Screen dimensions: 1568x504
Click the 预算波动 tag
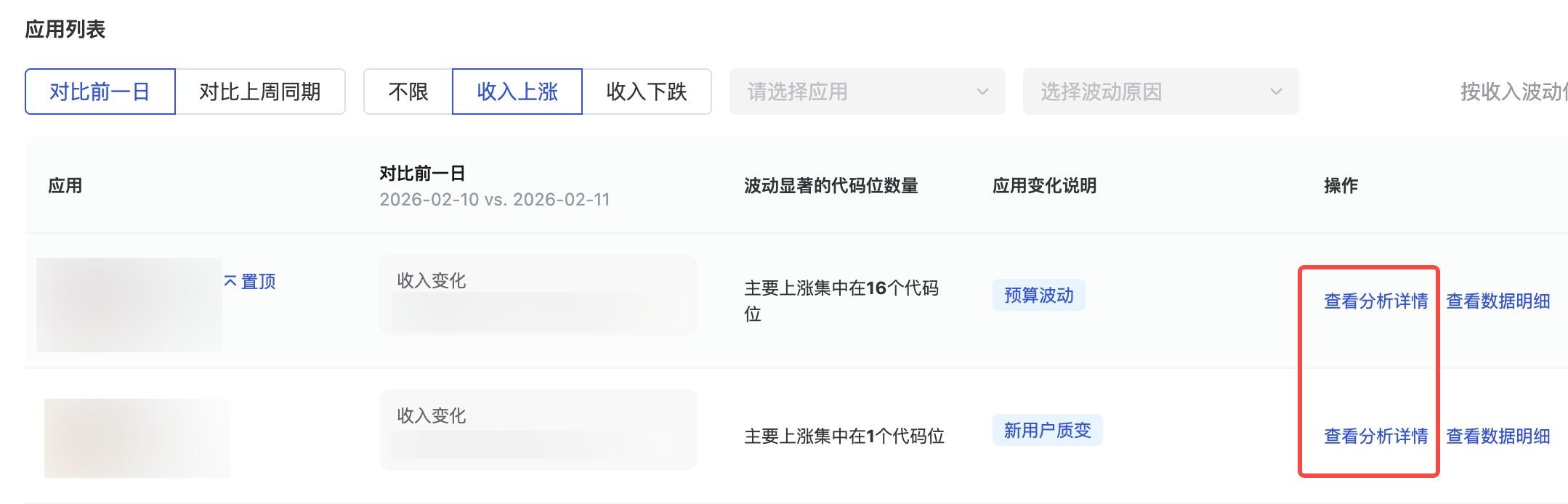click(x=1038, y=296)
